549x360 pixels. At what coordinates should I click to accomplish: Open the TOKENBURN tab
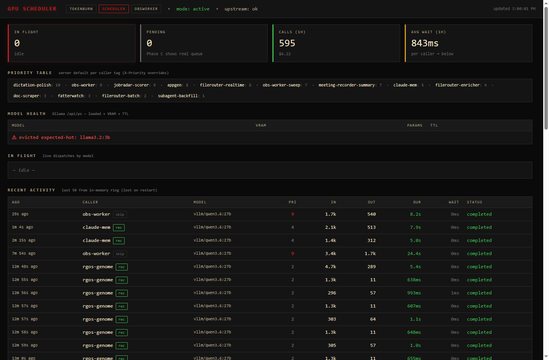[x=81, y=9]
